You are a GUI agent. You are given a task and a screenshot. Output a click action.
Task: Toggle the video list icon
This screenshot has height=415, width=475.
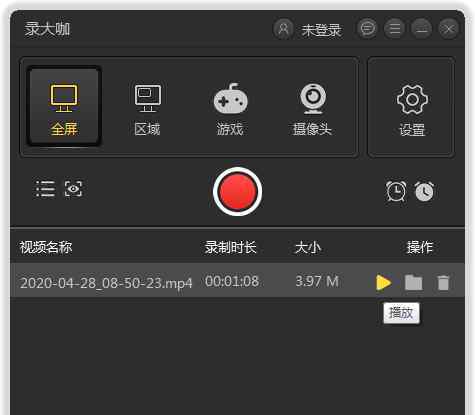click(x=45, y=189)
